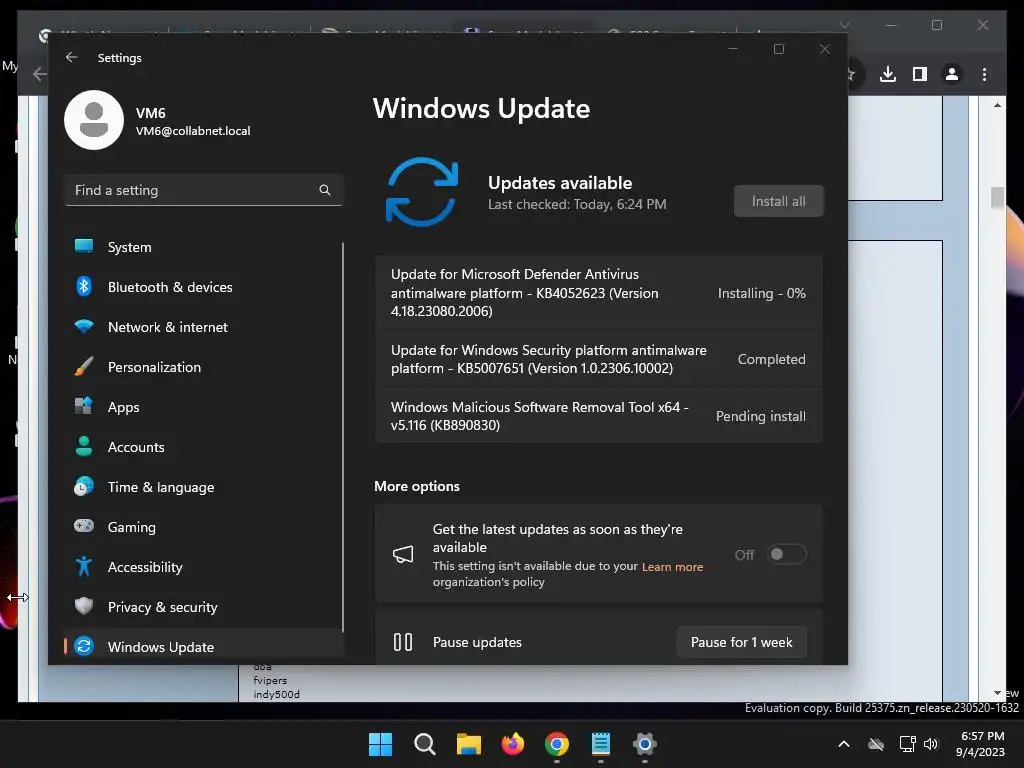This screenshot has height=768, width=1024.
Task: Click the Pending install status
Action: [761, 416]
